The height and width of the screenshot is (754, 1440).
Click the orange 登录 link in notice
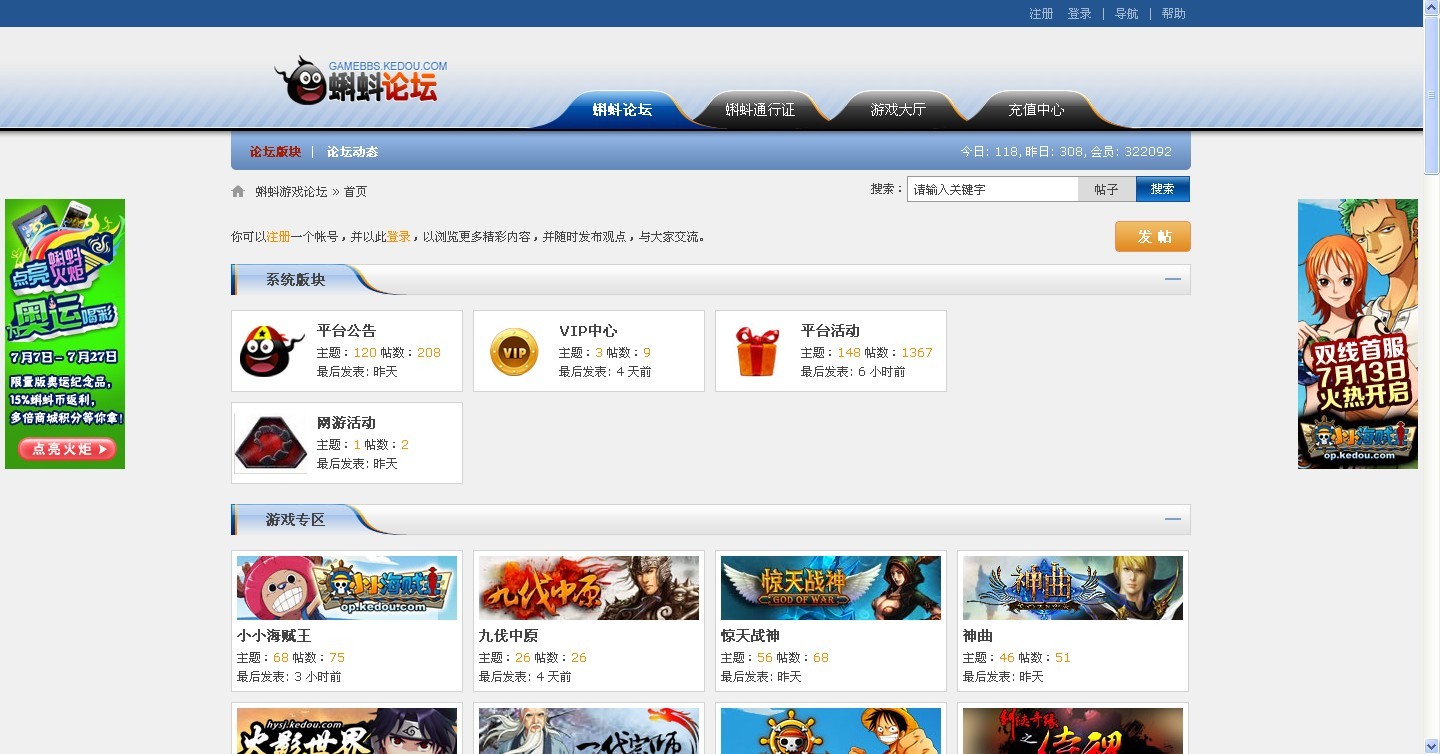point(398,237)
